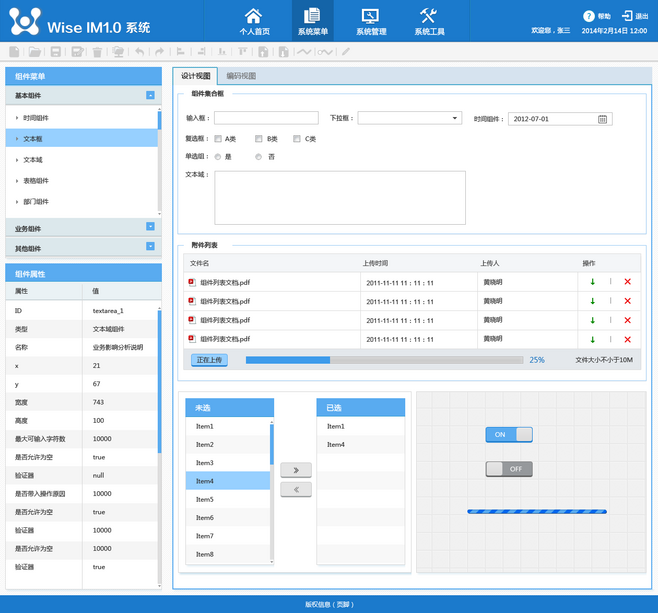Click the 正在上传 button
Screen dimensions: 658x613
point(209,360)
